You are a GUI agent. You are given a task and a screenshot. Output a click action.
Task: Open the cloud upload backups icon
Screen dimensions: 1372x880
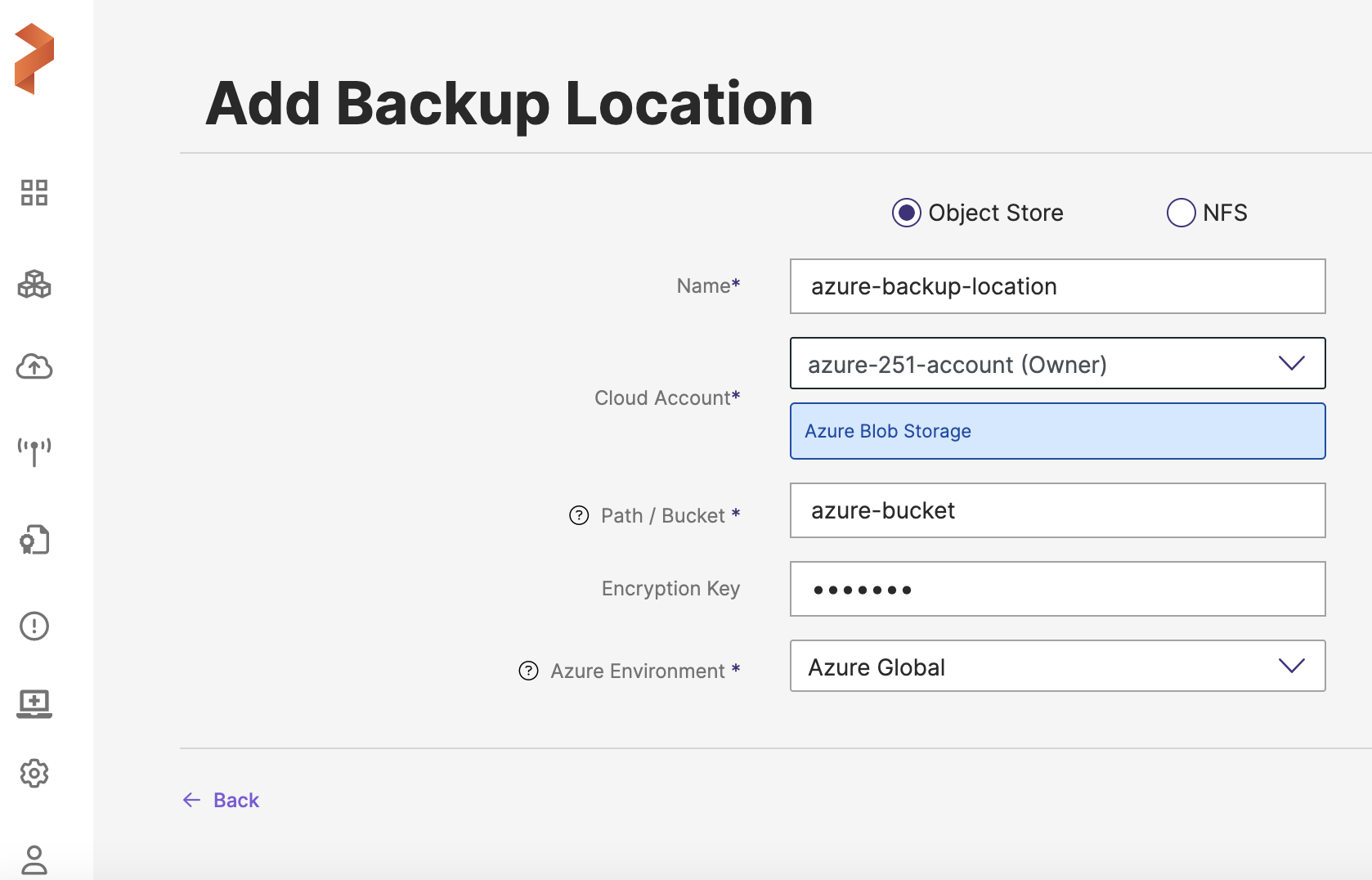pos(34,366)
